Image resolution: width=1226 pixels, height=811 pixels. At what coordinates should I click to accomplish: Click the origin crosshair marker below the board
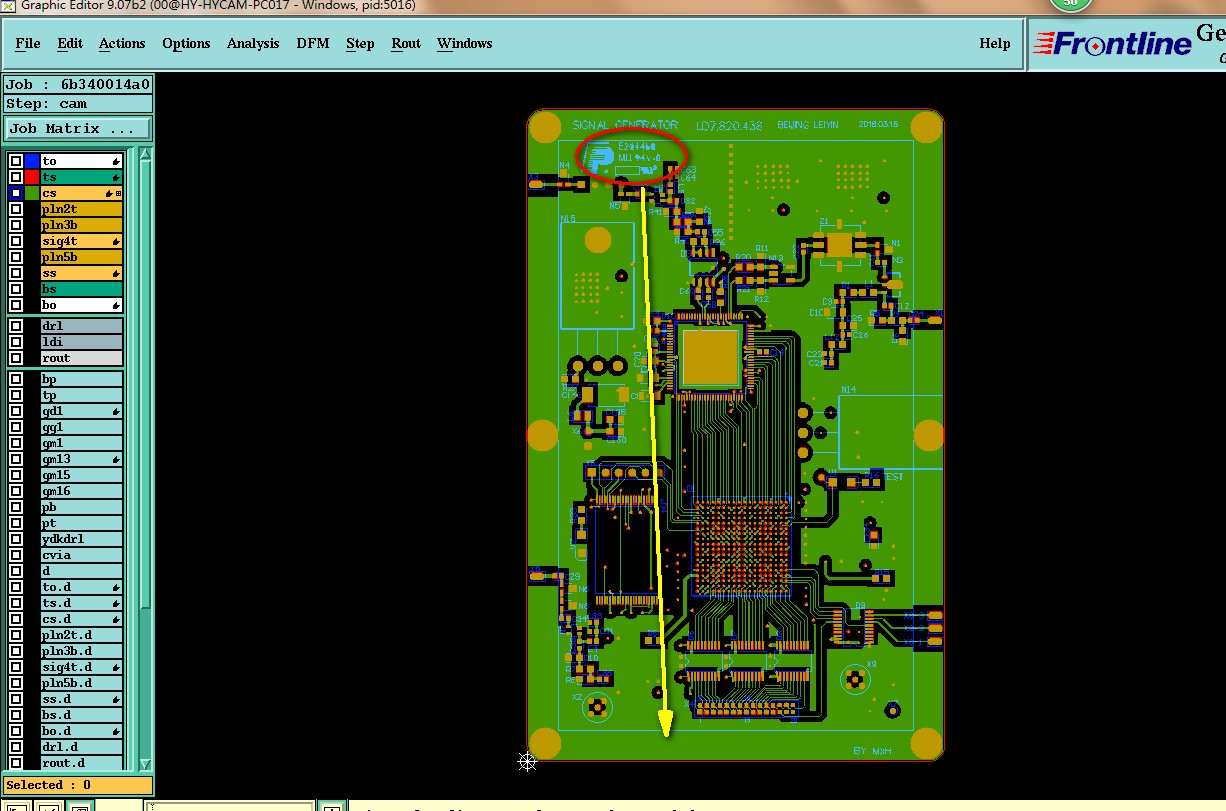[527, 762]
